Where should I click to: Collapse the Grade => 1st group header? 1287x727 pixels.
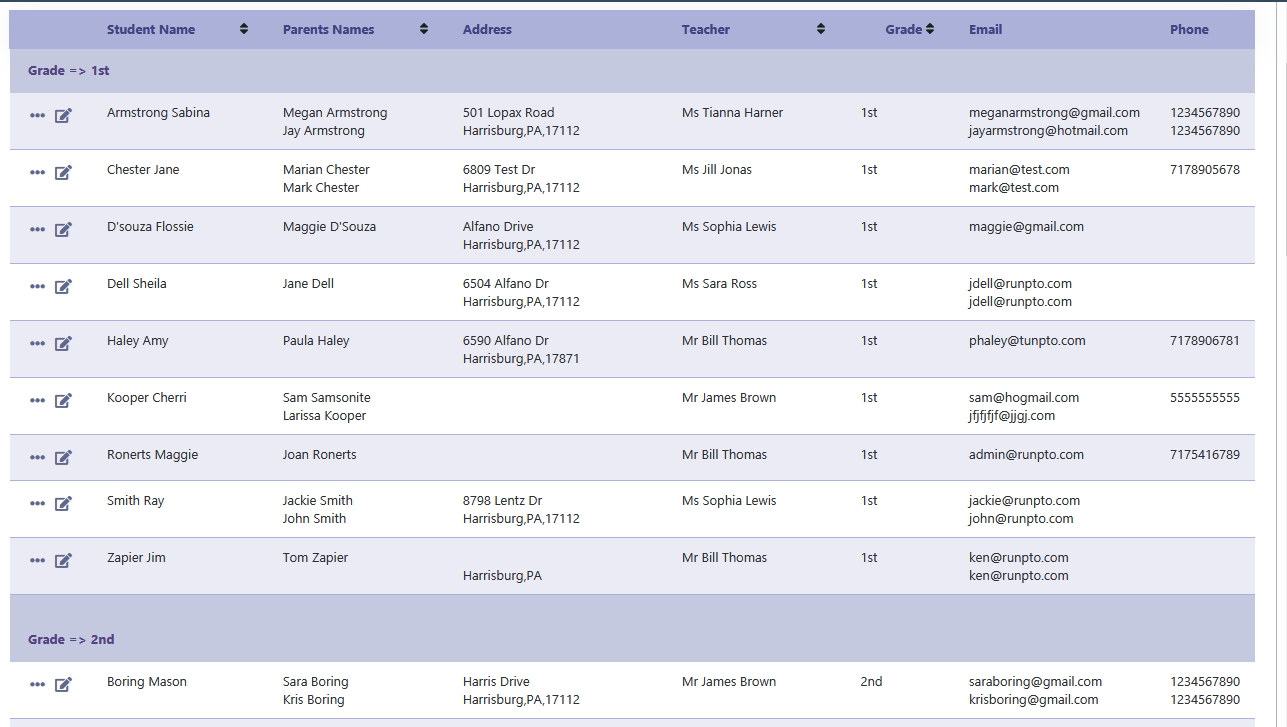(x=69, y=71)
